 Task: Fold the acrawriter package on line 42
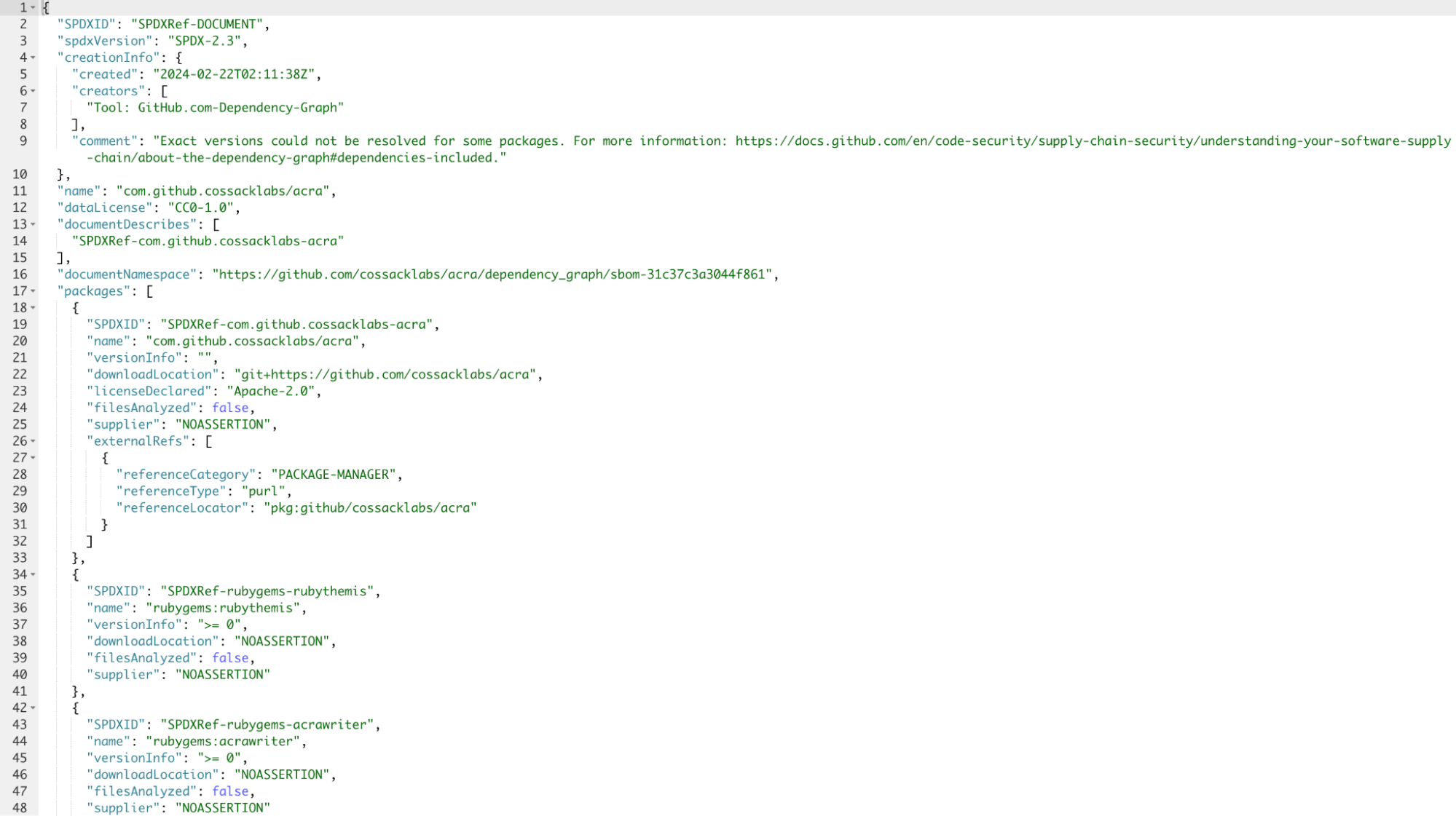click(33, 708)
